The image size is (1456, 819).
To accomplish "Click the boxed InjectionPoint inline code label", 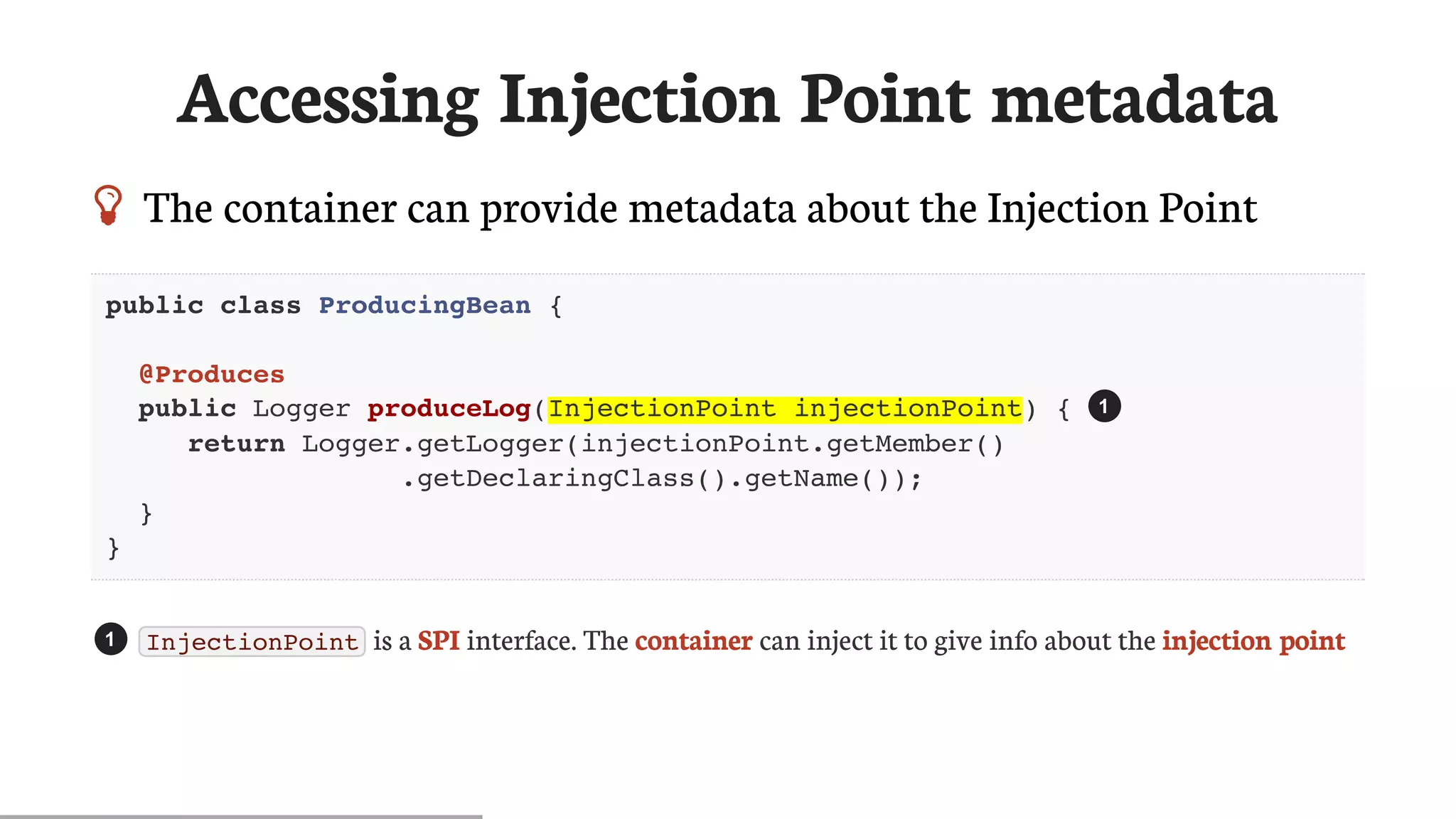I will pos(252,642).
